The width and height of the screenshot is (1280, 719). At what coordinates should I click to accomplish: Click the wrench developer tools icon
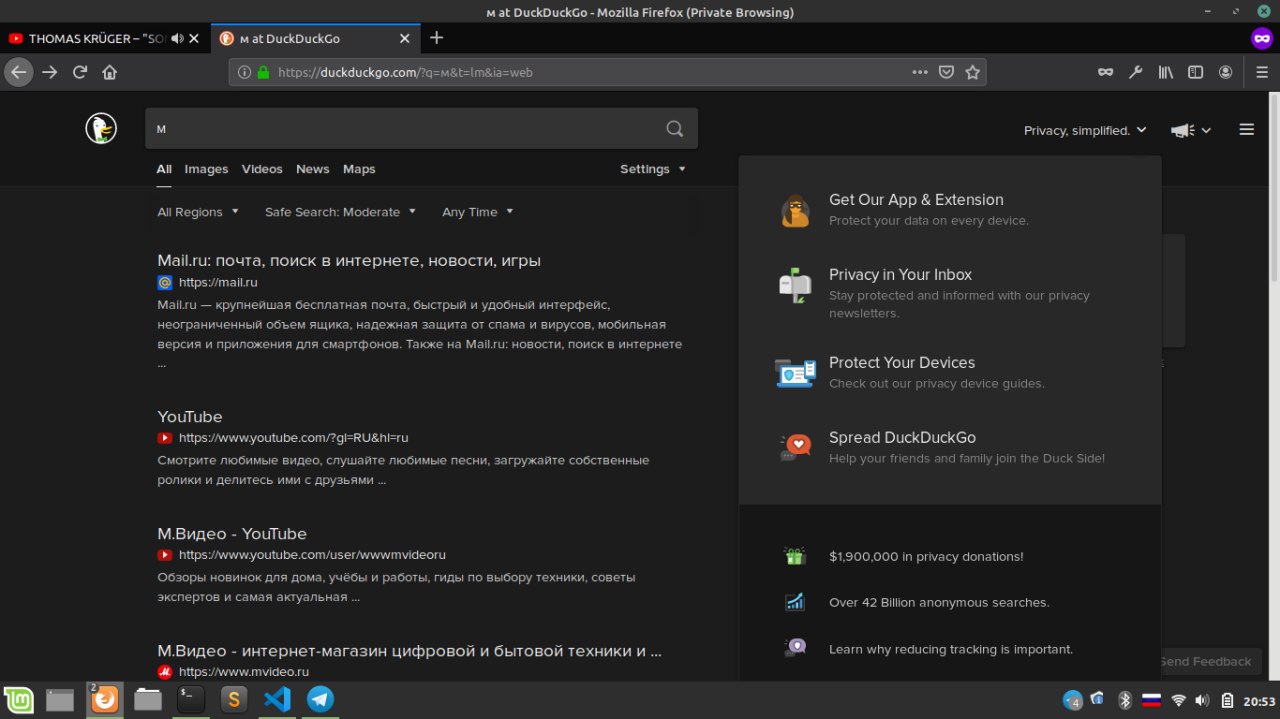click(1135, 72)
